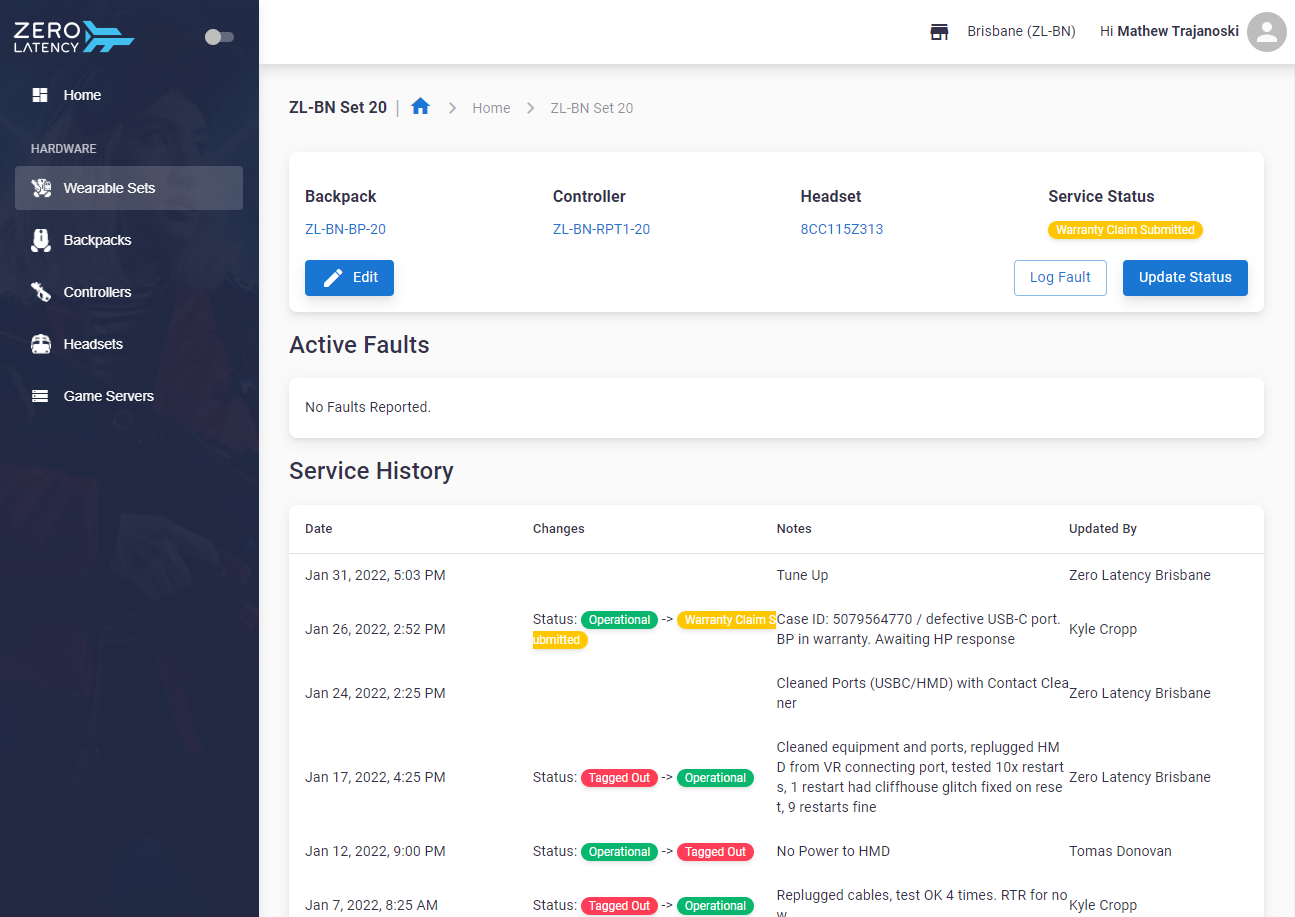Click the Home breadcrumb link

491,108
